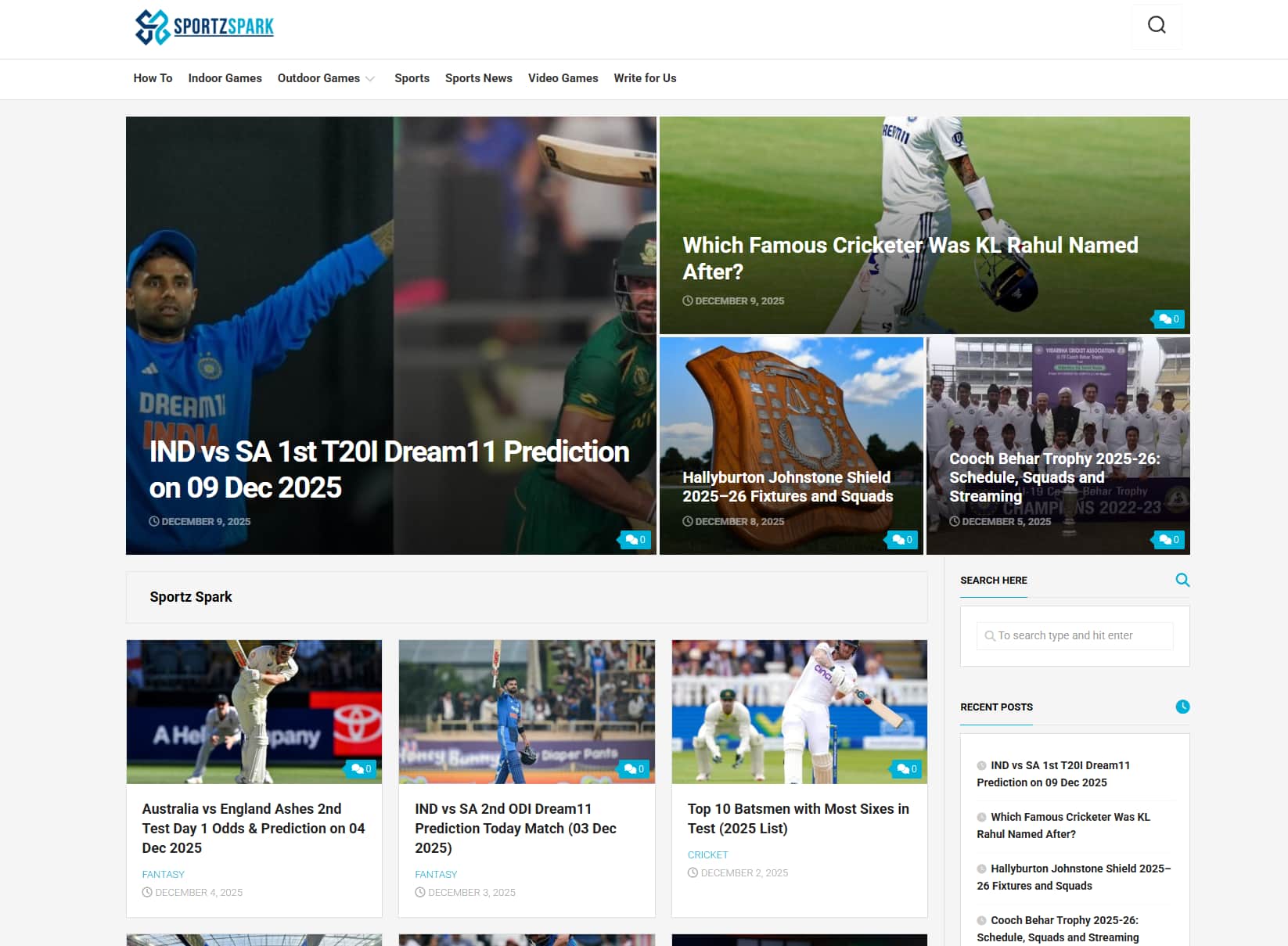The image size is (1288, 946).
Task: Click the SportzSpark logo
Action: (x=204, y=27)
